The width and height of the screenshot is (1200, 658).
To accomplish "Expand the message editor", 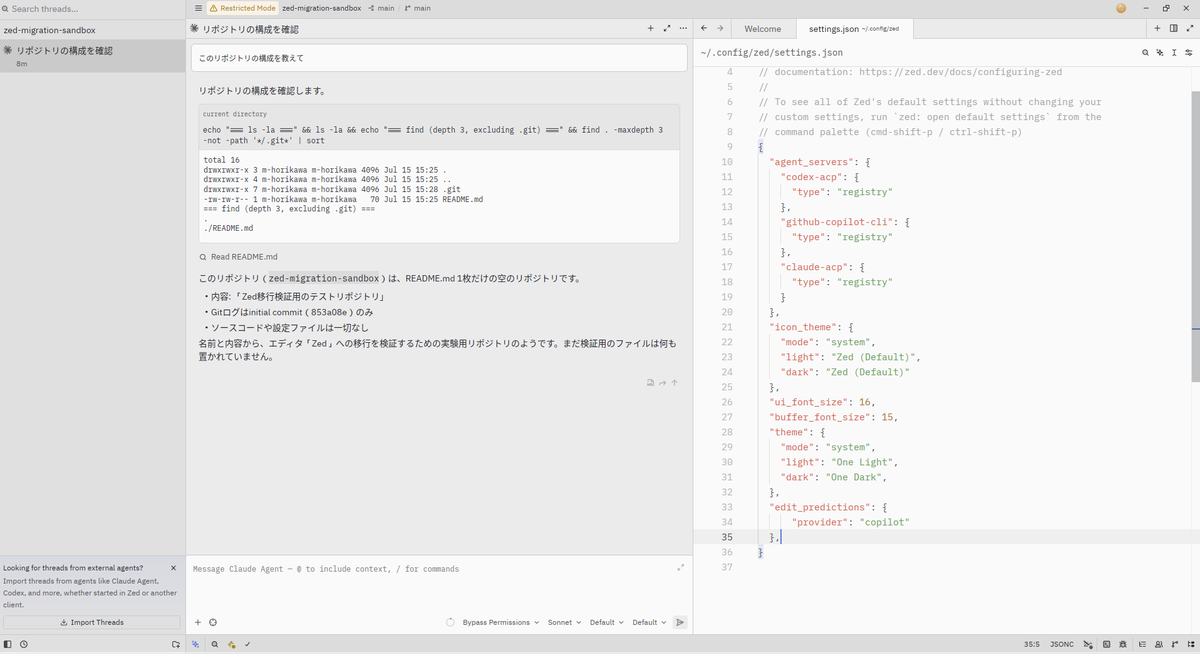I will tap(681, 568).
